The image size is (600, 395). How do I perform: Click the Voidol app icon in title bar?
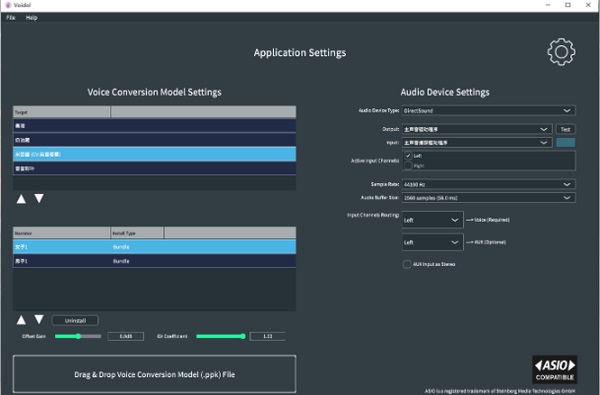8,5
